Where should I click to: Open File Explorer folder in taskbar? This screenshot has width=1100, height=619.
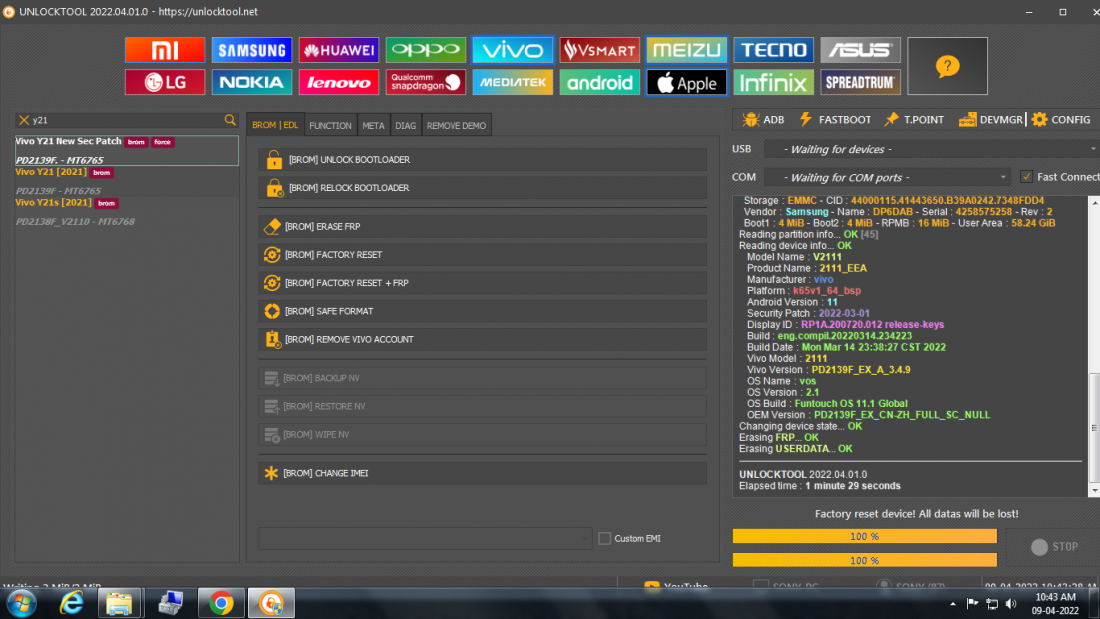(x=119, y=603)
